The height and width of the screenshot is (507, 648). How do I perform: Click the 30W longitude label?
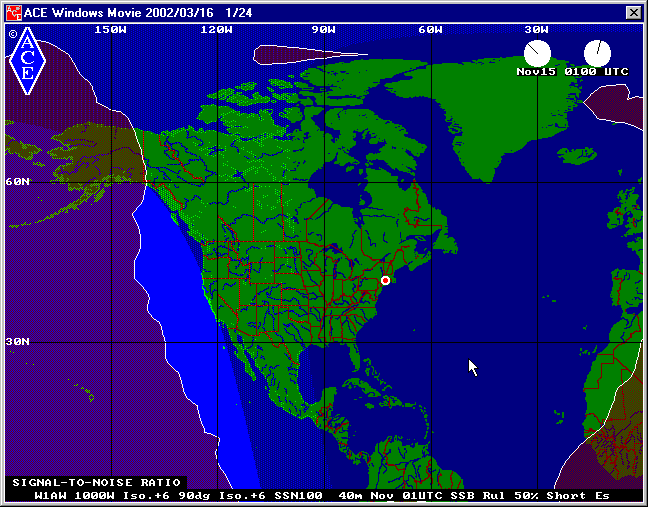click(536, 30)
